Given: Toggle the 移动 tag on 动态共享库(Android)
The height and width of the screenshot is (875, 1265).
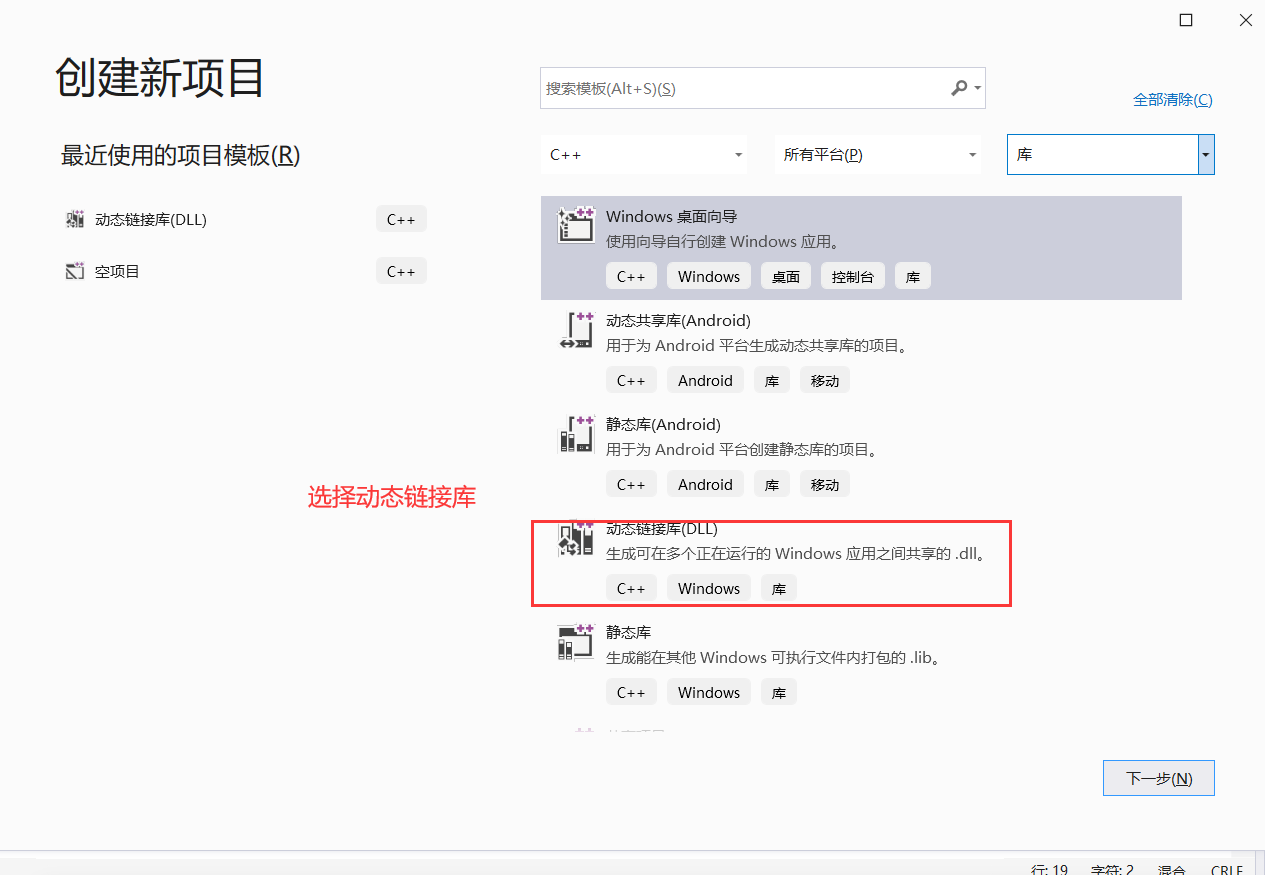Looking at the screenshot, I should pos(824,380).
